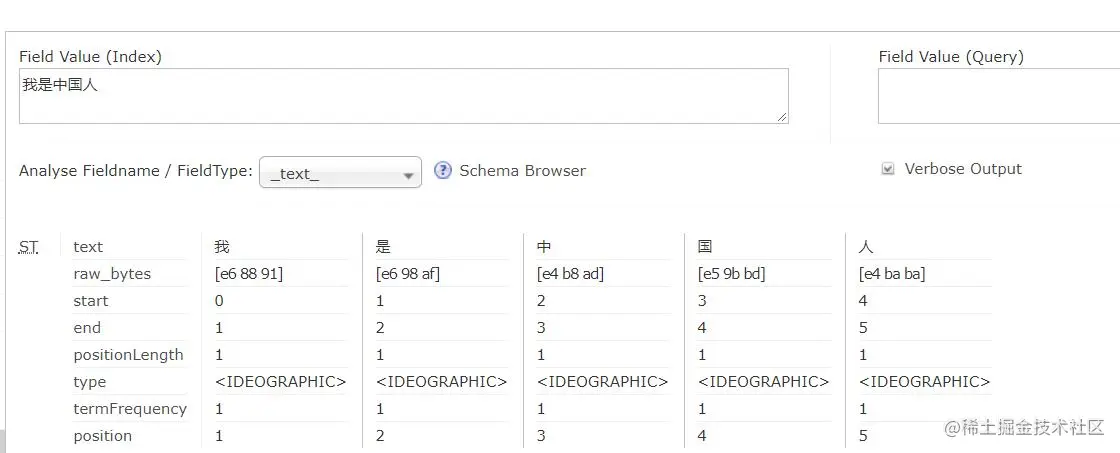Click the token 中 in text row

tap(544, 247)
